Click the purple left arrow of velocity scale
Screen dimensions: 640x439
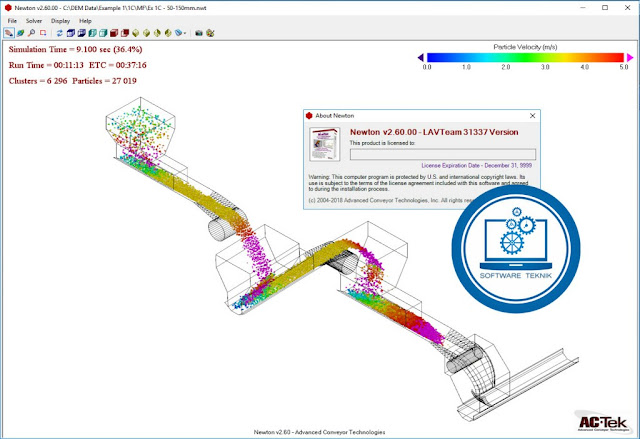tap(421, 58)
